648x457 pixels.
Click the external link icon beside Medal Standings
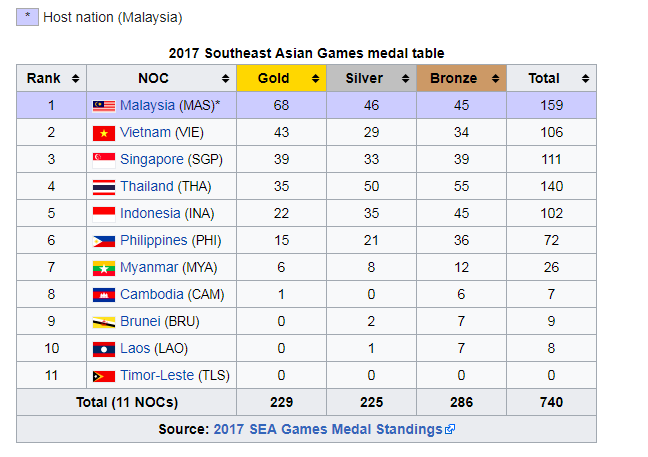point(450,430)
